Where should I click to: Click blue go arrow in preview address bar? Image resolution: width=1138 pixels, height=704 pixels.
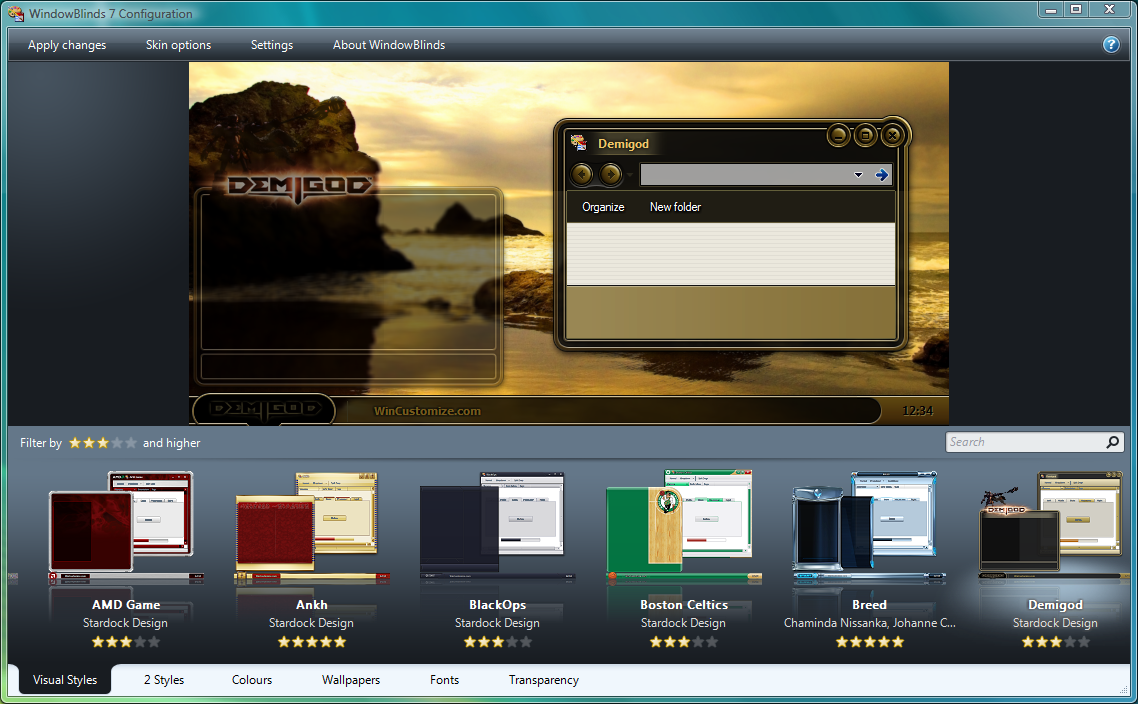[x=882, y=175]
